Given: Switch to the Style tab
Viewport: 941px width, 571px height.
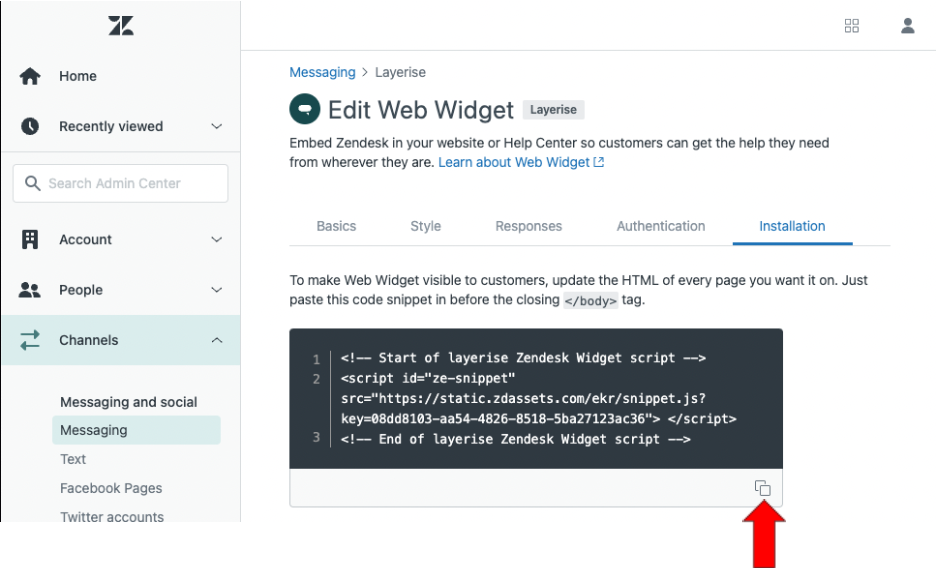Looking at the screenshot, I should click(x=425, y=226).
